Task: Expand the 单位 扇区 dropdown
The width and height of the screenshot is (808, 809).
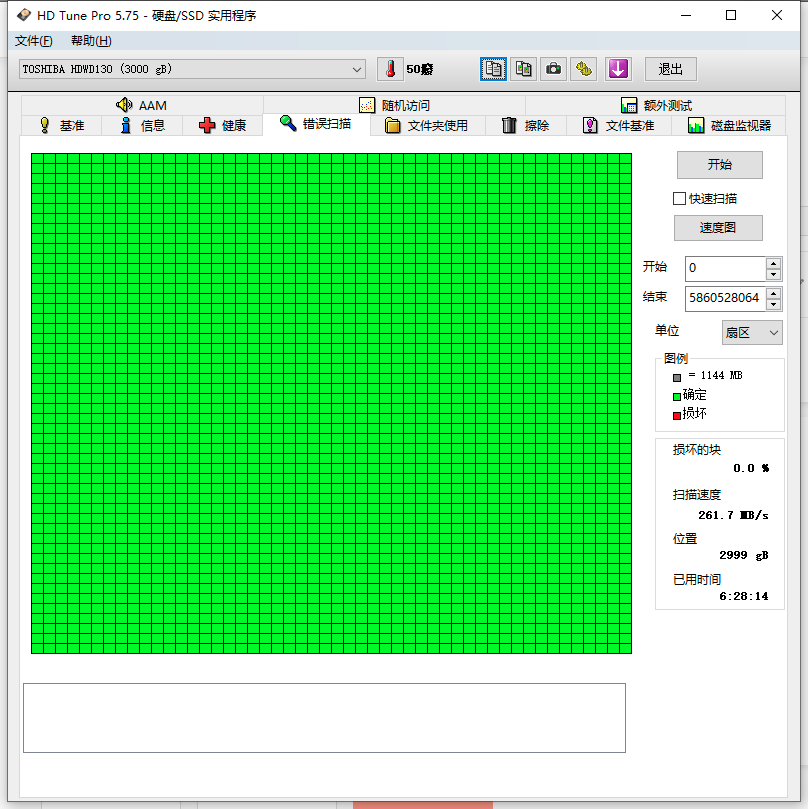Action: pos(752,333)
